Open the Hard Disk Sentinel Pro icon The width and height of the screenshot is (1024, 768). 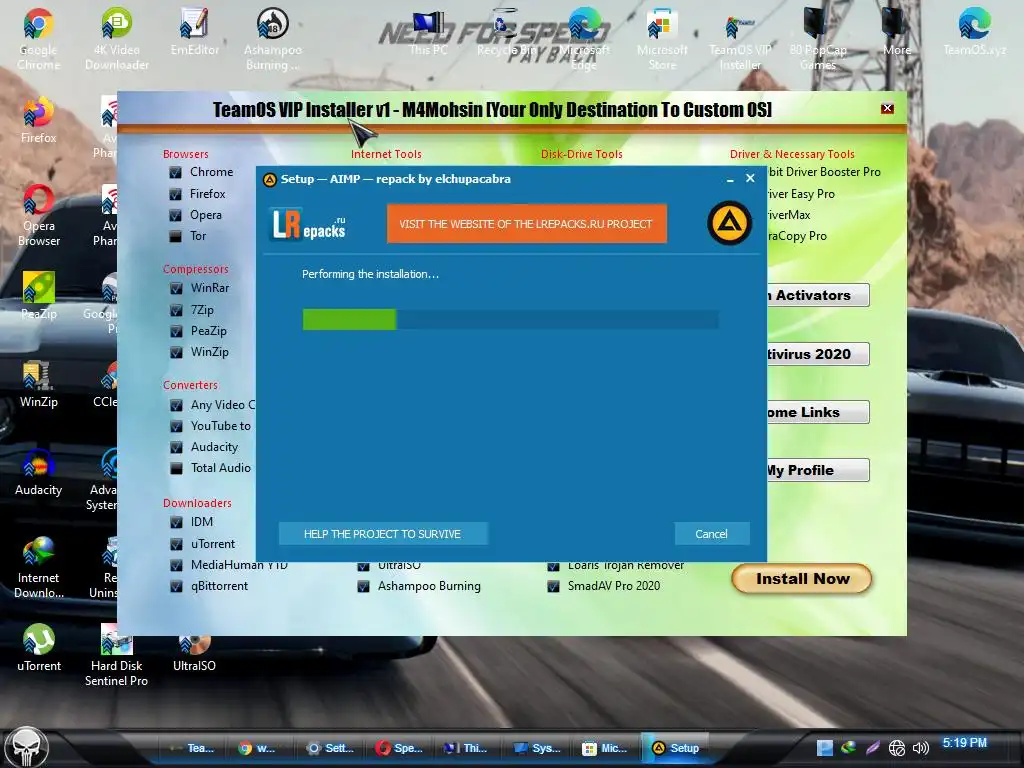point(116,655)
